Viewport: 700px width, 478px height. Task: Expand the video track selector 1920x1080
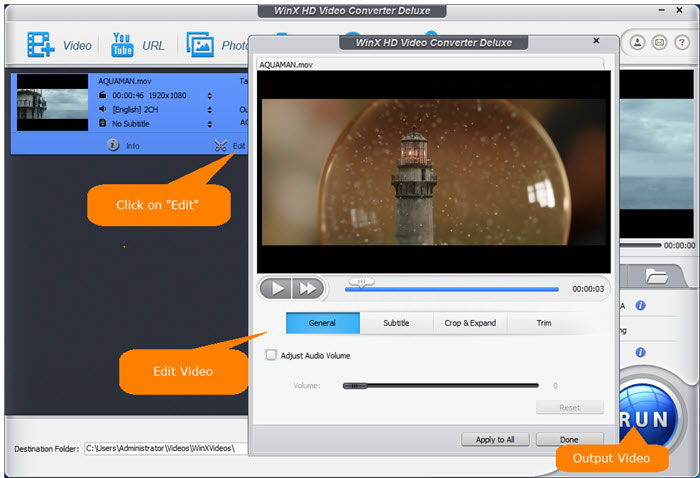coord(209,96)
